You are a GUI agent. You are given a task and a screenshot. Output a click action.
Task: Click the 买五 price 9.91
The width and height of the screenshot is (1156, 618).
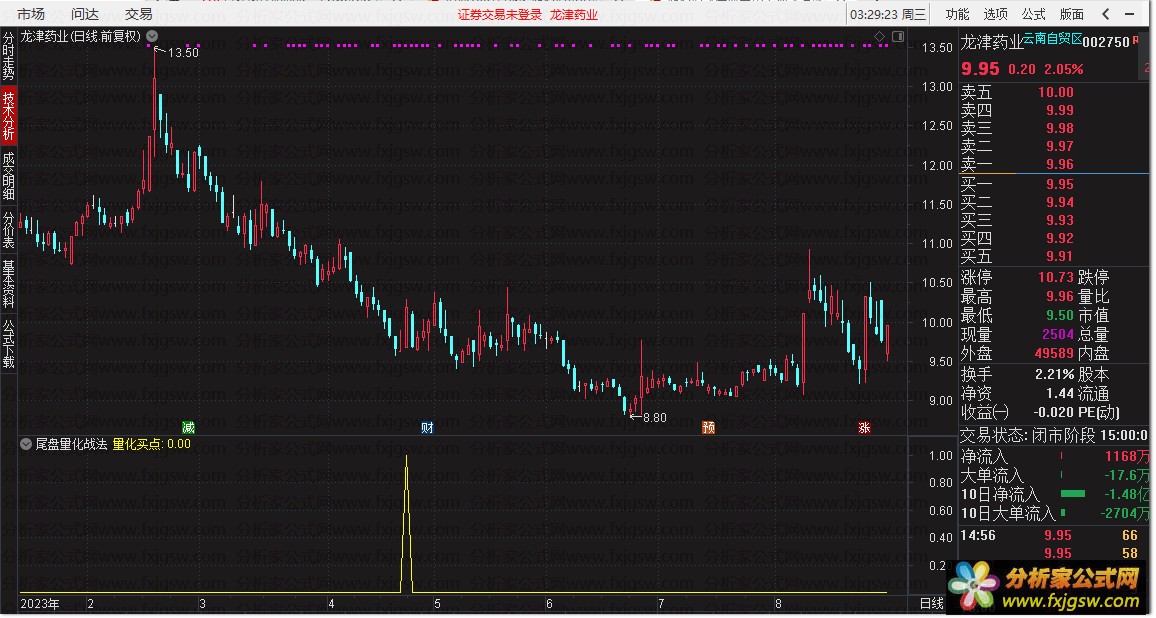point(1059,256)
